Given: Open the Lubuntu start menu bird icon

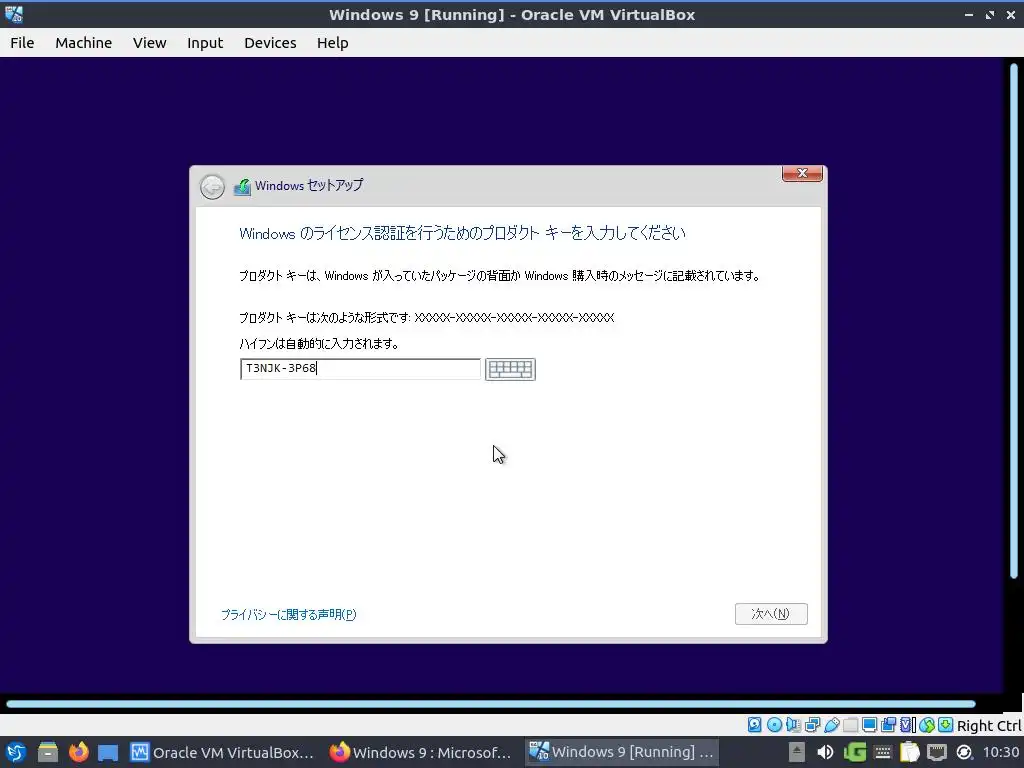Looking at the screenshot, I should coord(14,752).
